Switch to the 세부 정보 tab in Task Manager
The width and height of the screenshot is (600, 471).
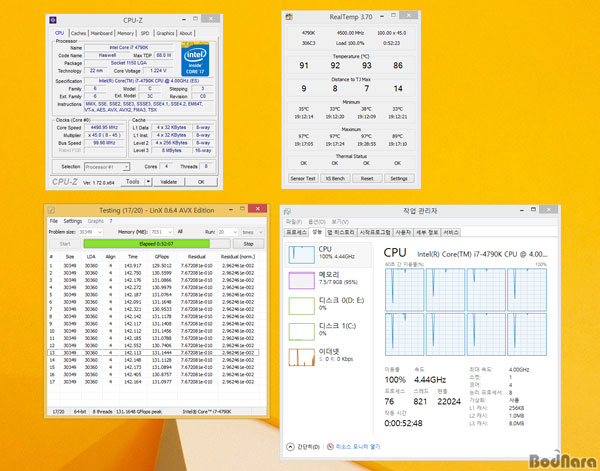[x=427, y=232]
